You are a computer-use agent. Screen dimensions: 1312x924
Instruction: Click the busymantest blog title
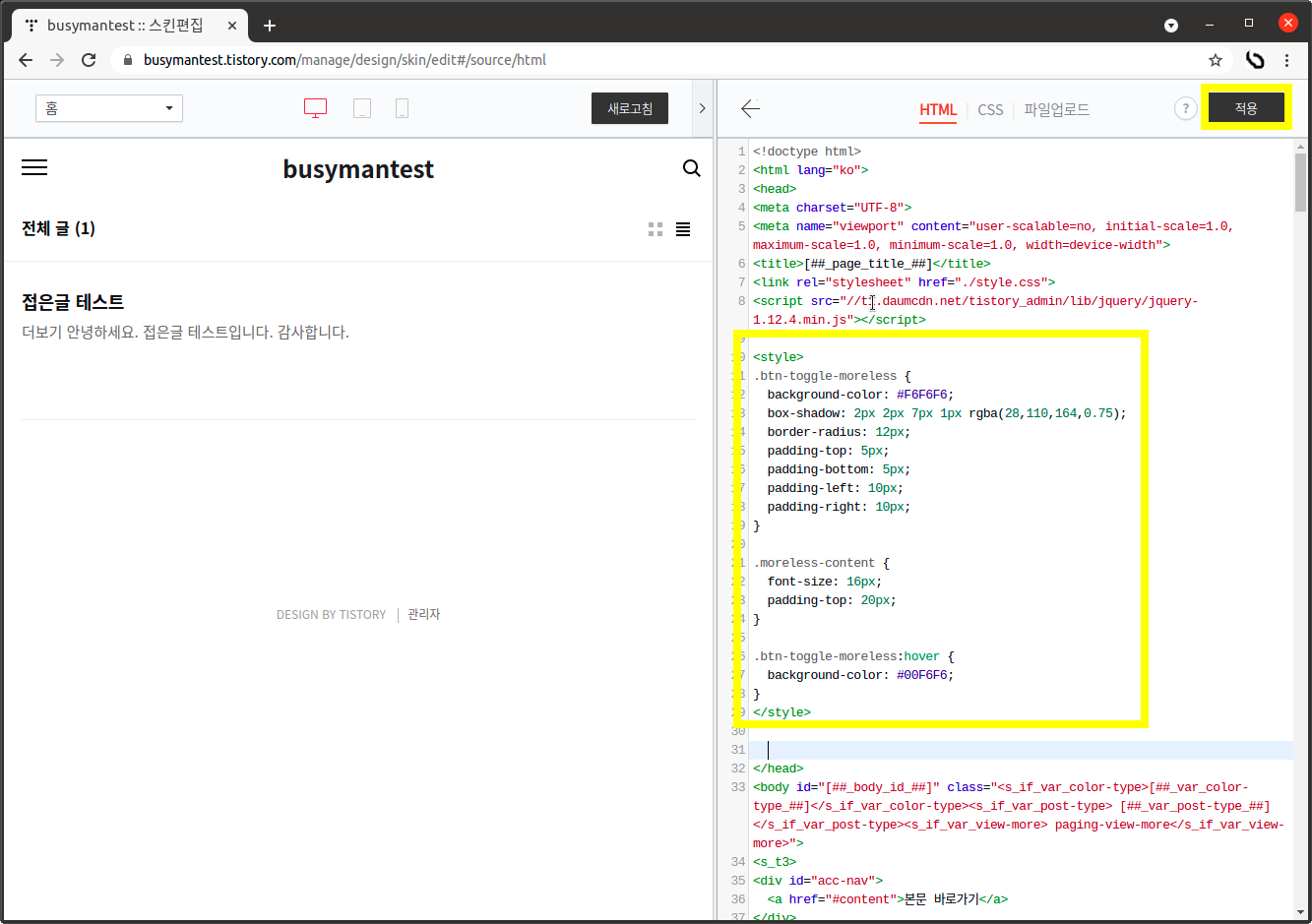click(x=358, y=169)
